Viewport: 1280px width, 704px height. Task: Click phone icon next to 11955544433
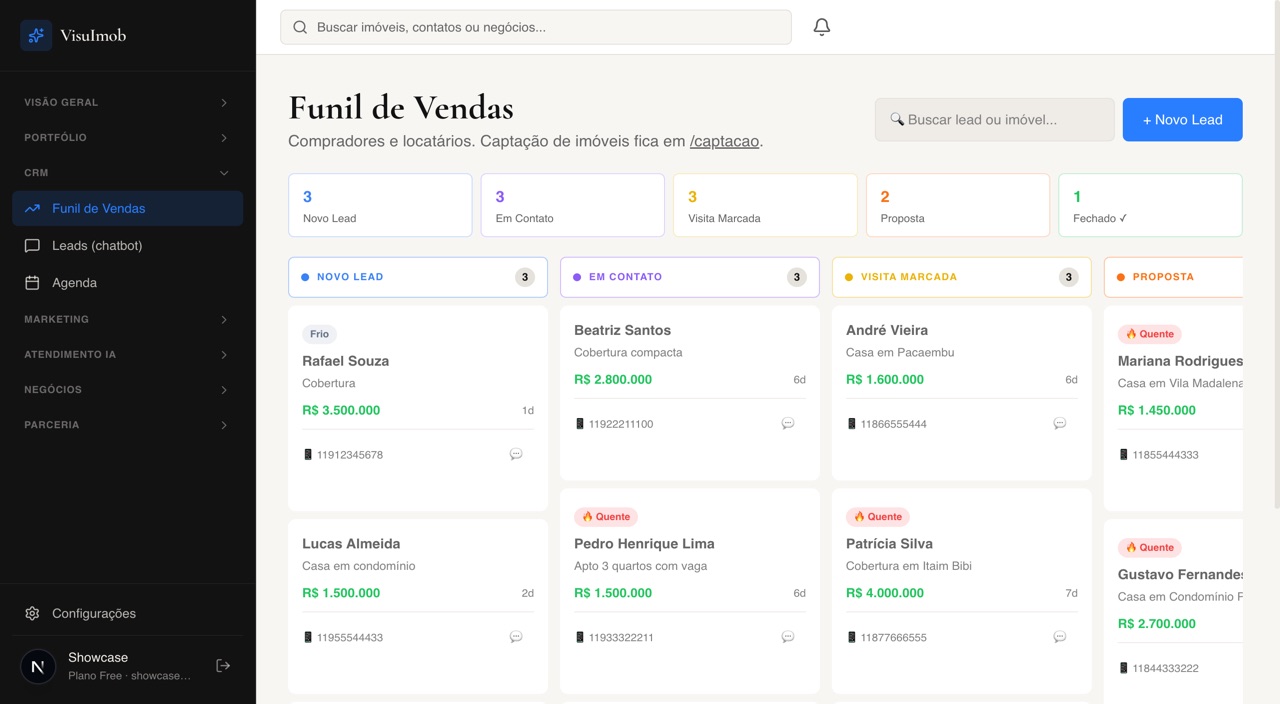308,638
